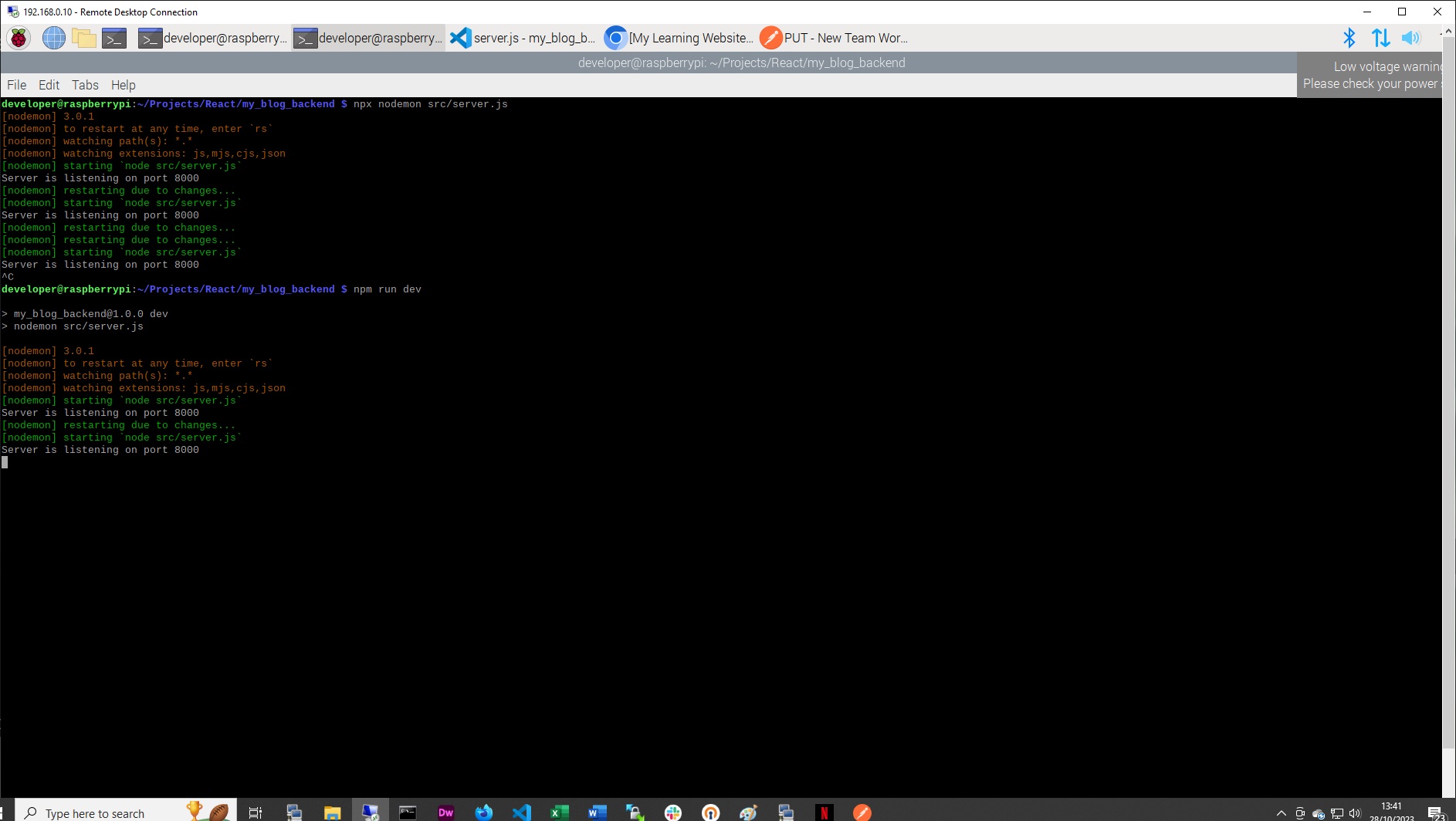
Task: Open Command Prompt from taskbar
Action: click(x=408, y=813)
